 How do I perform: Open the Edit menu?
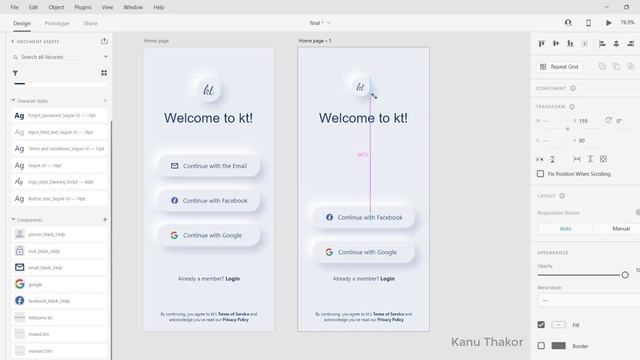point(33,7)
